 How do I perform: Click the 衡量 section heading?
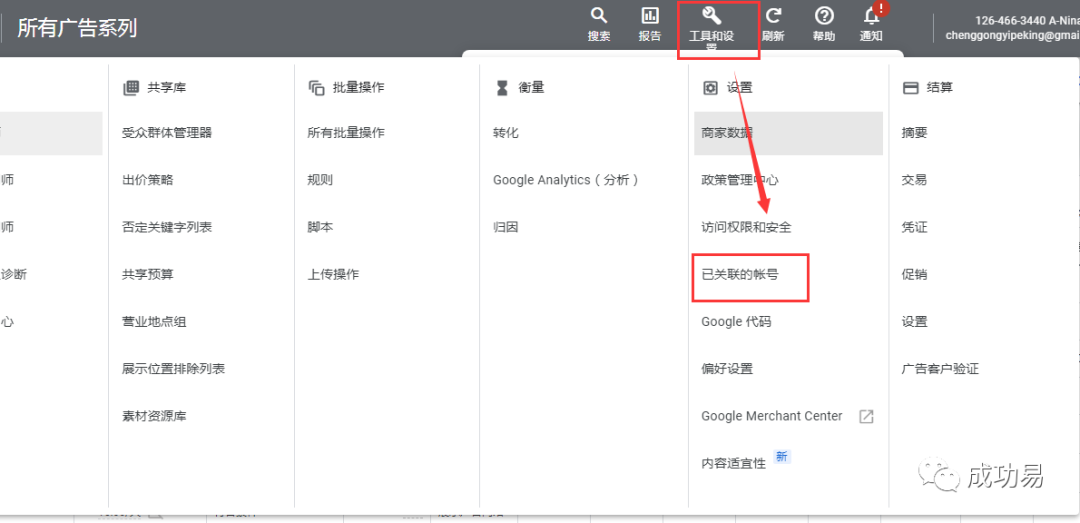[x=532, y=88]
